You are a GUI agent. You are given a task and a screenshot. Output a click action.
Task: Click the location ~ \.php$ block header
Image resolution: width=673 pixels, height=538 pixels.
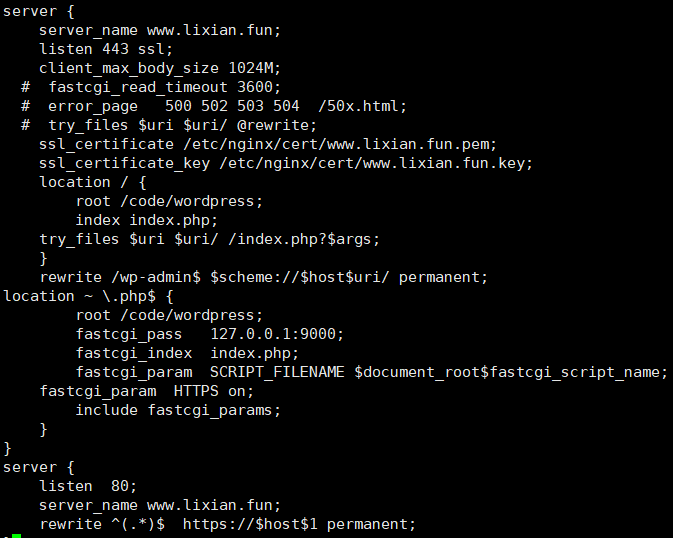coord(88,297)
